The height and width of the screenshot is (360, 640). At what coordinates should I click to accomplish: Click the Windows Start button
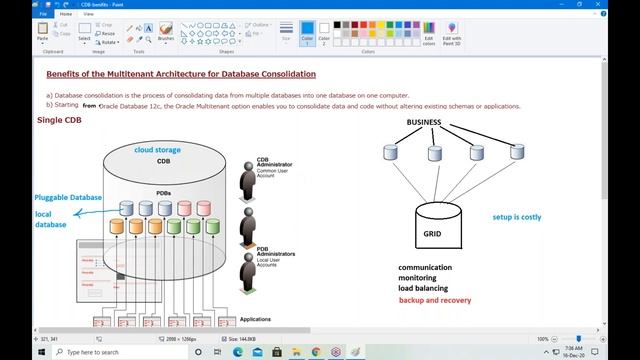click(x=42, y=352)
